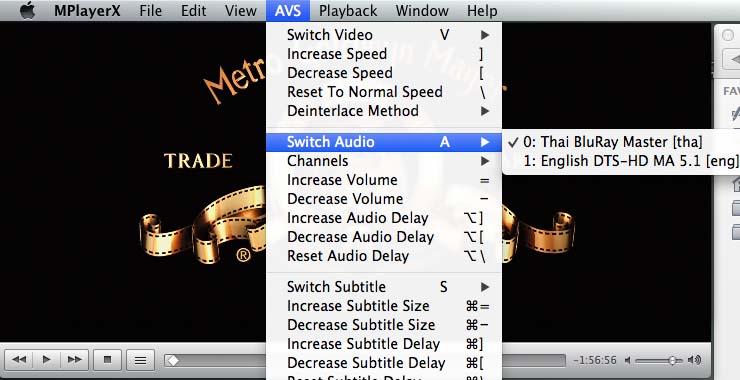Image resolution: width=740 pixels, height=380 pixels.
Task: Open the View menu
Action: [x=240, y=10]
